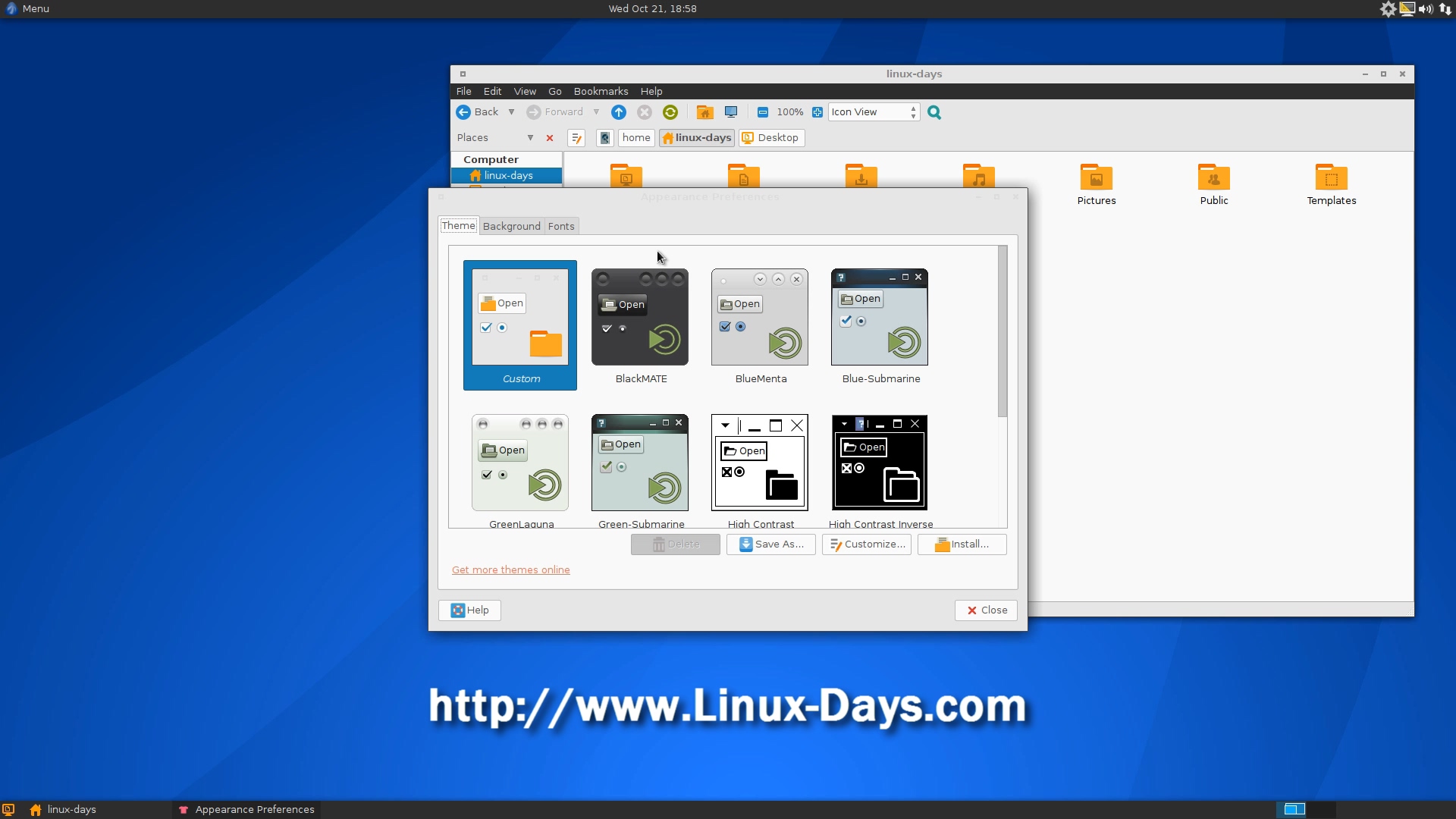The height and width of the screenshot is (819, 1456).
Task: Select the 'home' path bar button
Action: pos(636,138)
